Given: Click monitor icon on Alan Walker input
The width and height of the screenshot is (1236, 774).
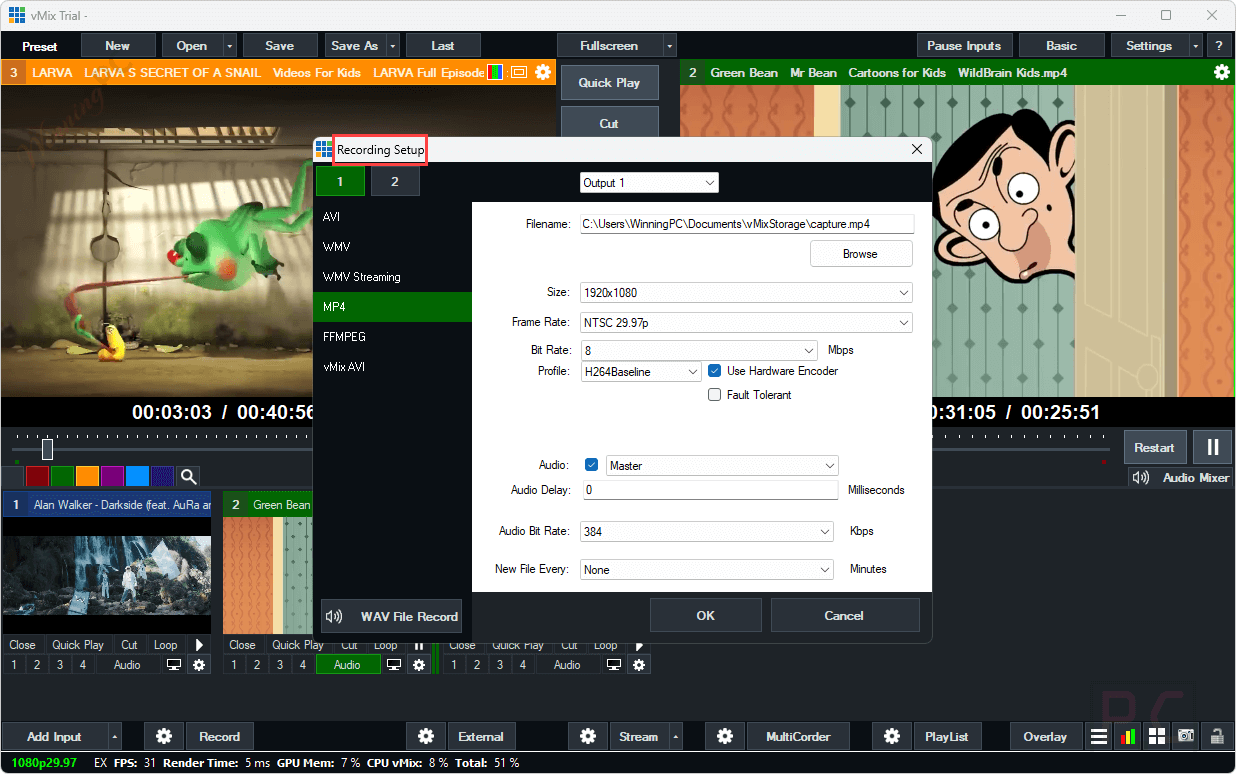Looking at the screenshot, I should tap(174, 665).
